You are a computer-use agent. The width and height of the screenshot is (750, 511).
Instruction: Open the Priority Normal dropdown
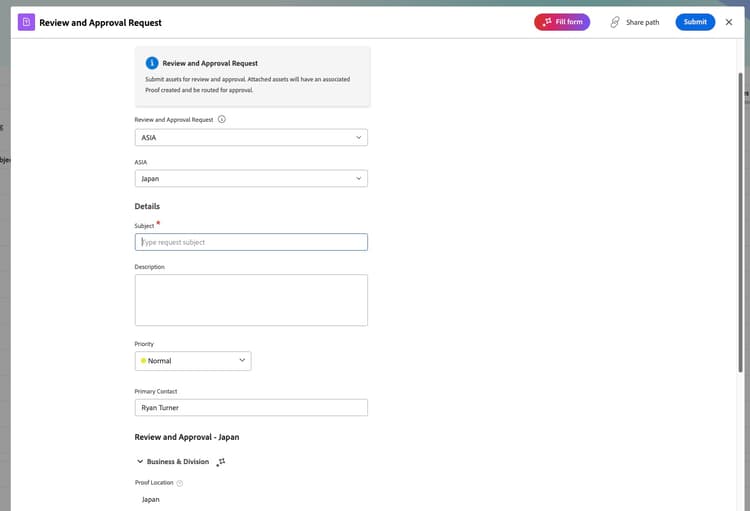[193, 361]
